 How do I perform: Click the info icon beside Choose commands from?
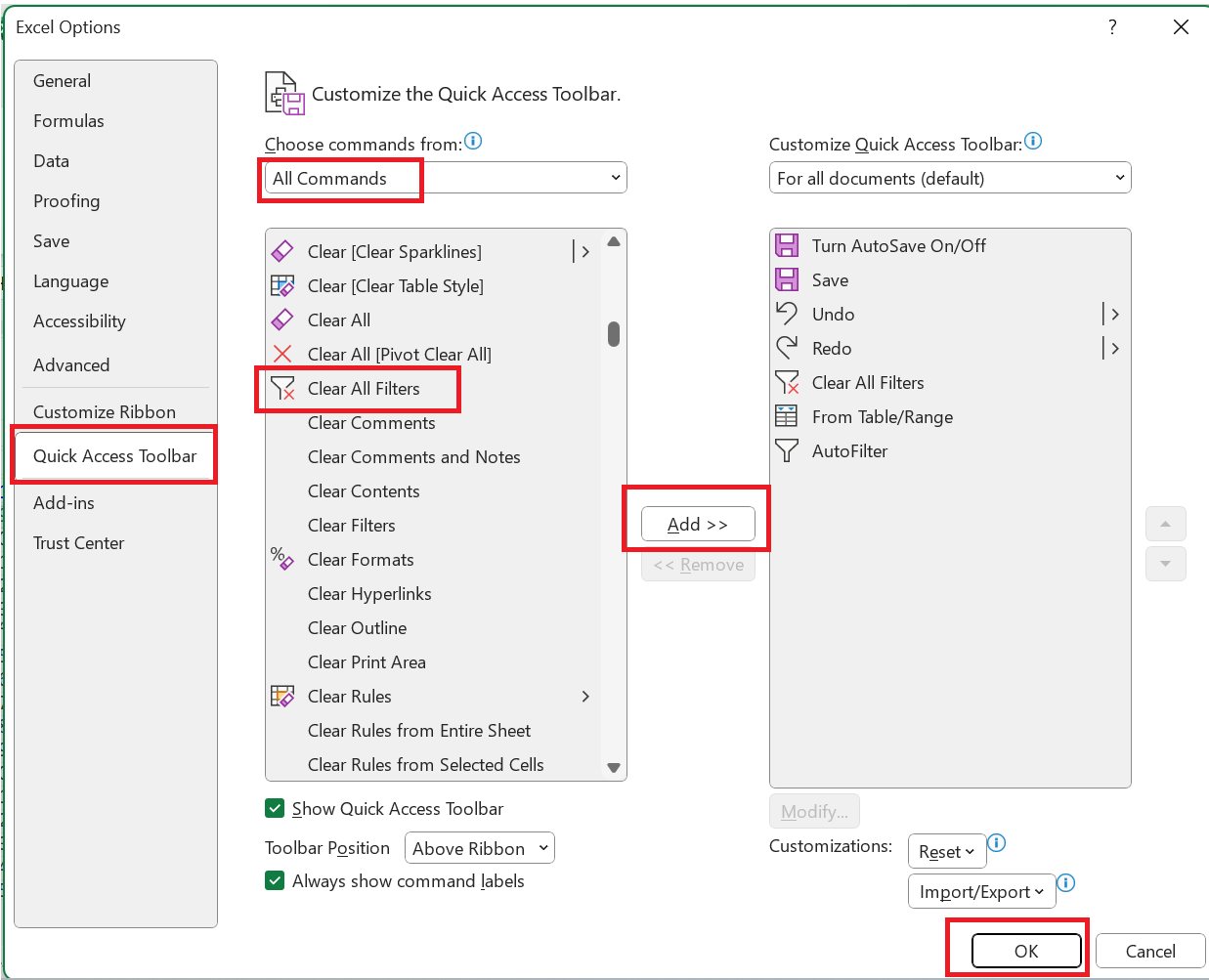tap(473, 141)
